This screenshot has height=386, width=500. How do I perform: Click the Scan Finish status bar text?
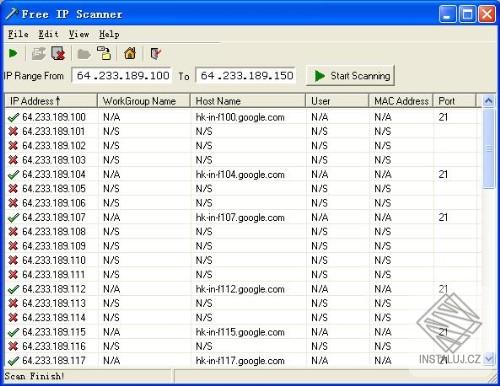point(34,376)
